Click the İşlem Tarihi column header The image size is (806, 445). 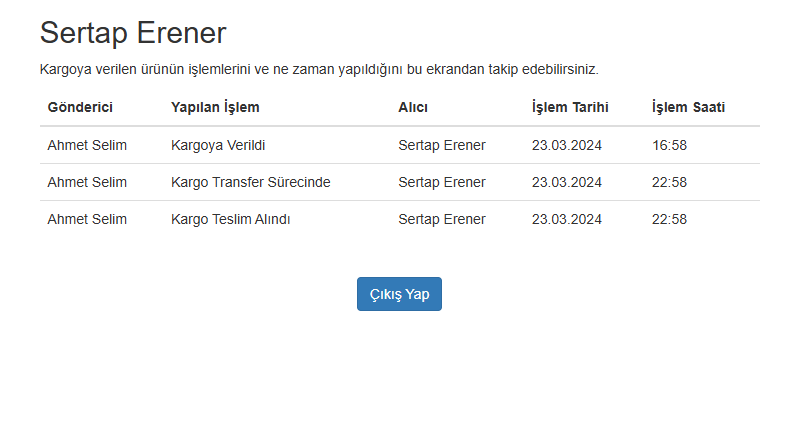[x=570, y=107]
